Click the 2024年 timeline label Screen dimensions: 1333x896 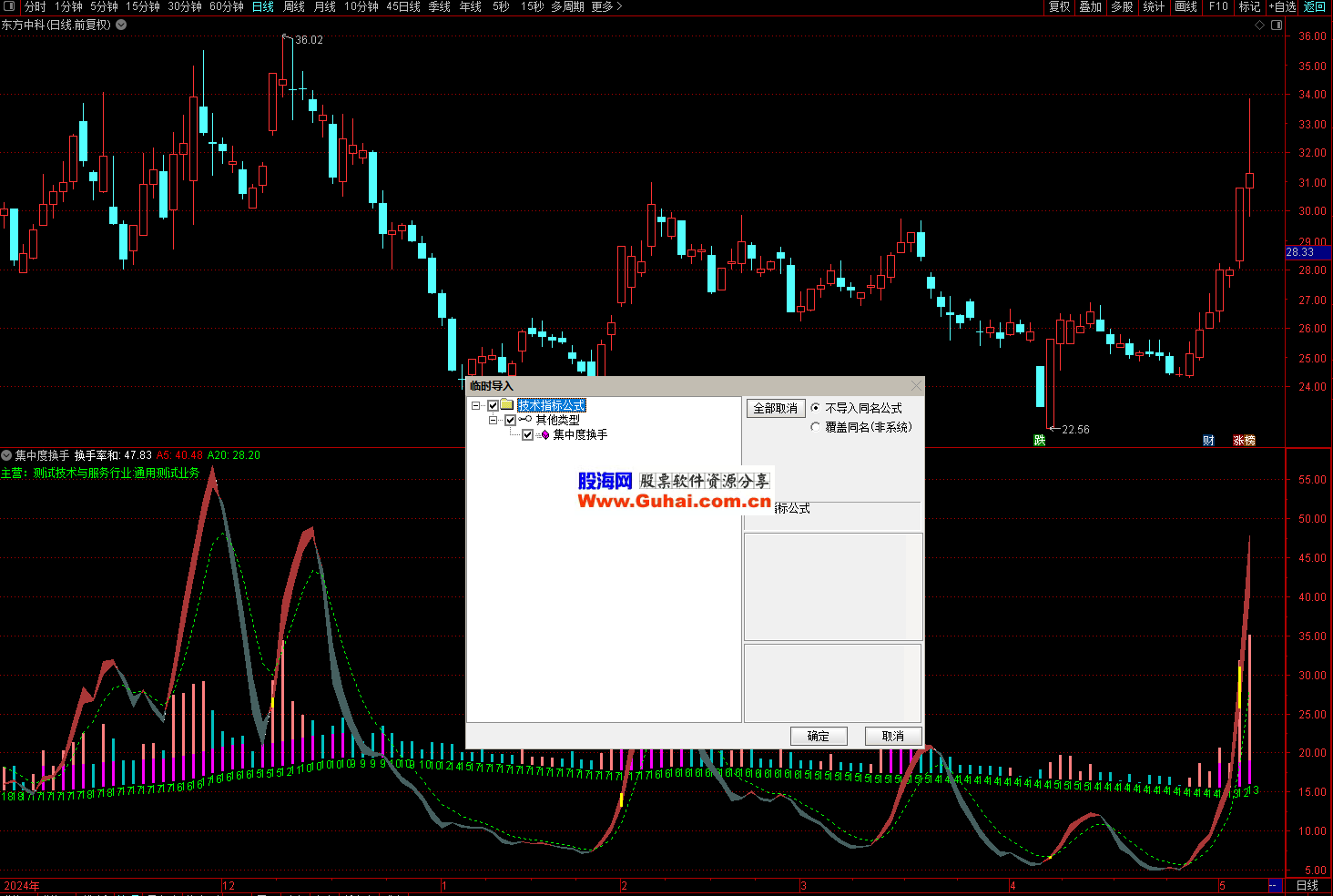click(x=22, y=885)
